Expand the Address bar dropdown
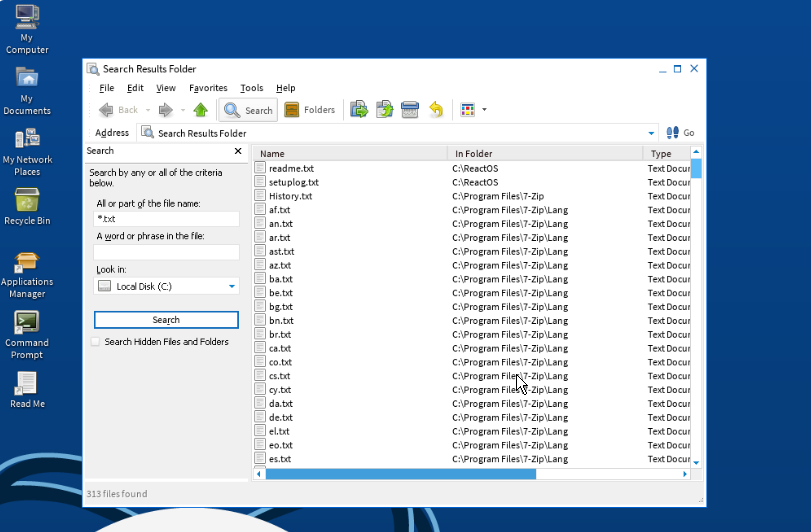Screen dimensions: 811x532 [x=651, y=133]
